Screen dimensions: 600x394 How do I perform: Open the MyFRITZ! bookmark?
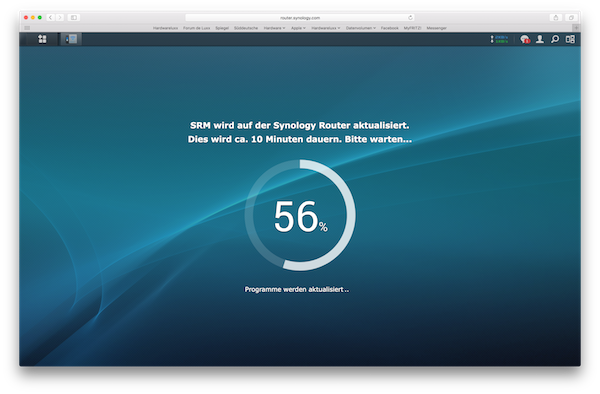pos(412,28)
